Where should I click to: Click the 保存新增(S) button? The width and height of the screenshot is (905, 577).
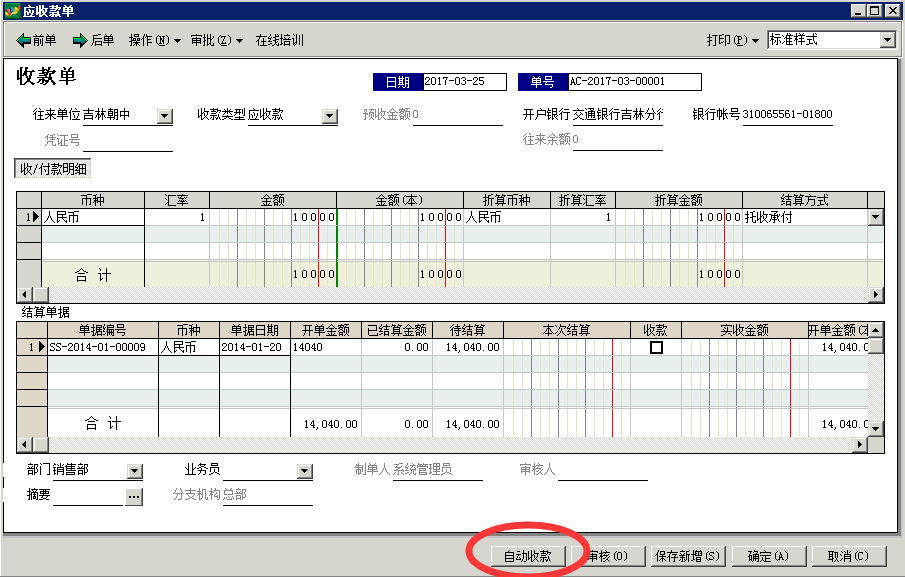687,556
